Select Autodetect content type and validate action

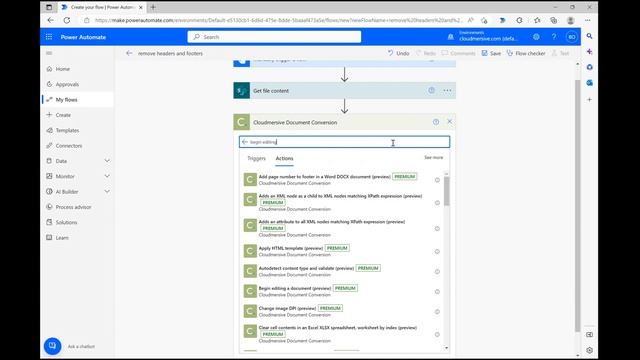pyautogui.click(x=342, y=271)
